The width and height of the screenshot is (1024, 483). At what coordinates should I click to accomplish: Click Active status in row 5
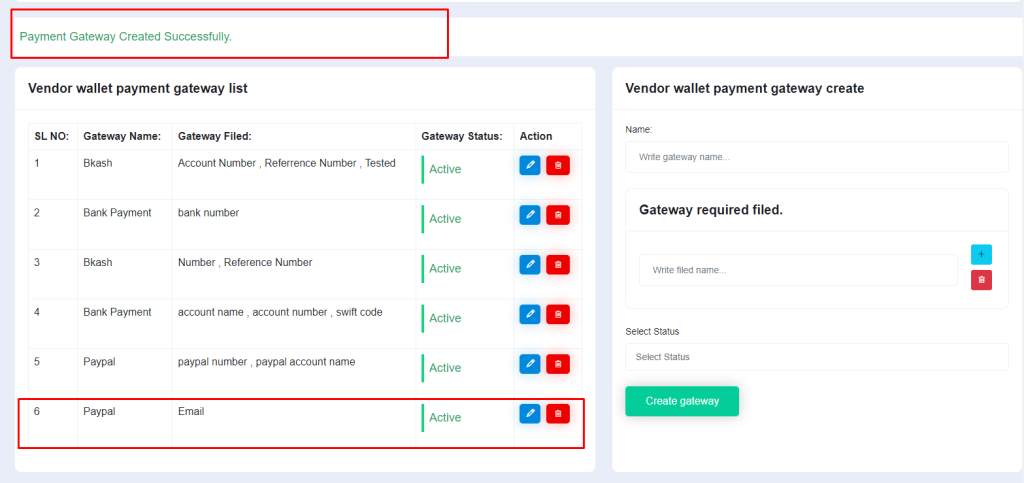coord(445,367)
